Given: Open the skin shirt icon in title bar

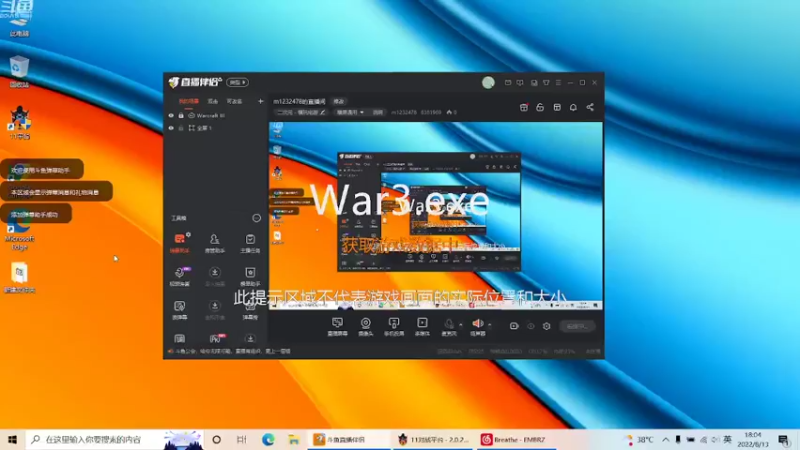Looking at the screenshot, I should (x=546, y=83).
